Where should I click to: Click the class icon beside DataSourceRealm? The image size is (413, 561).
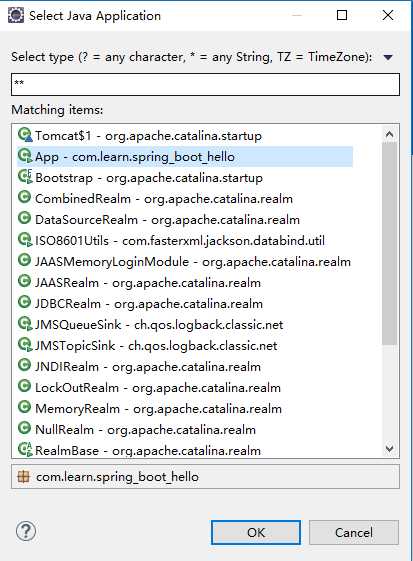click(24, 218)
